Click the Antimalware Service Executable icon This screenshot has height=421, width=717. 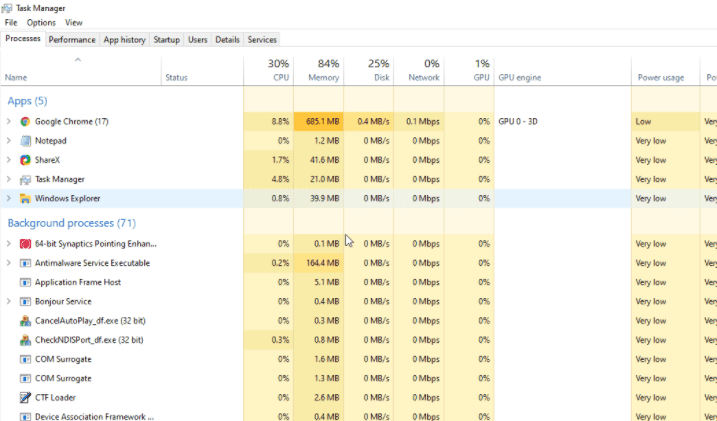25,263
